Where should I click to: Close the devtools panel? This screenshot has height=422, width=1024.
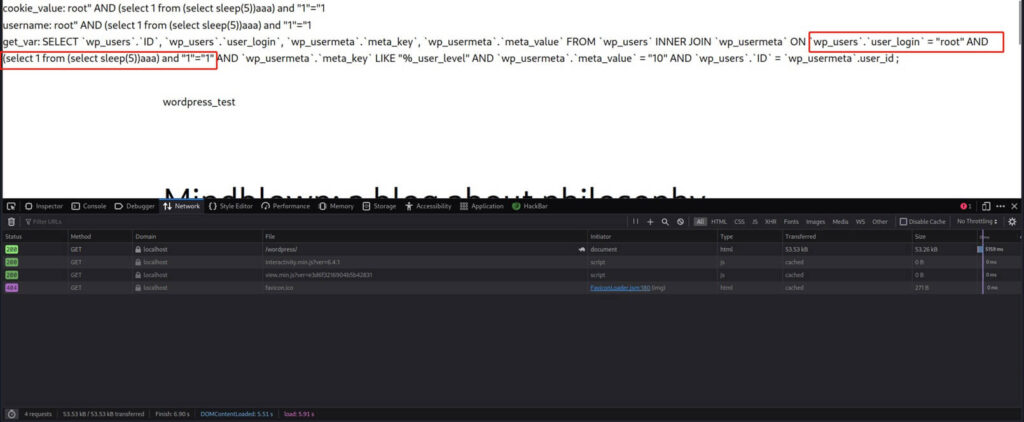(1014, 206)
